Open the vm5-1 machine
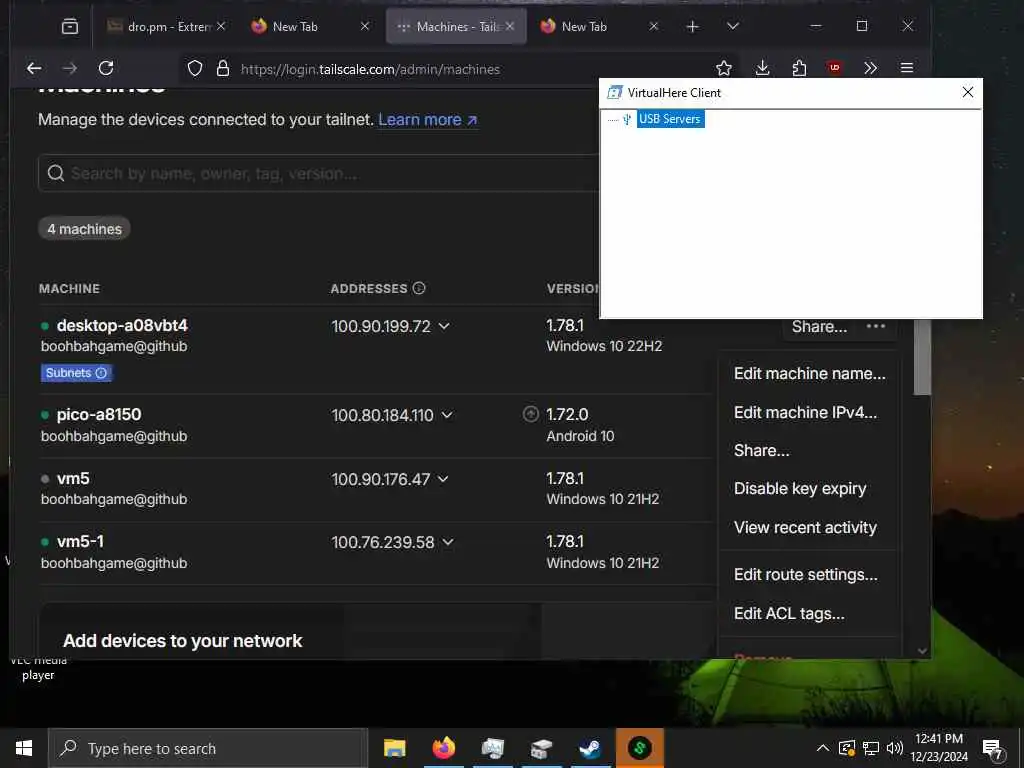This screenshot has width=1024, height=768. (80, 541)
